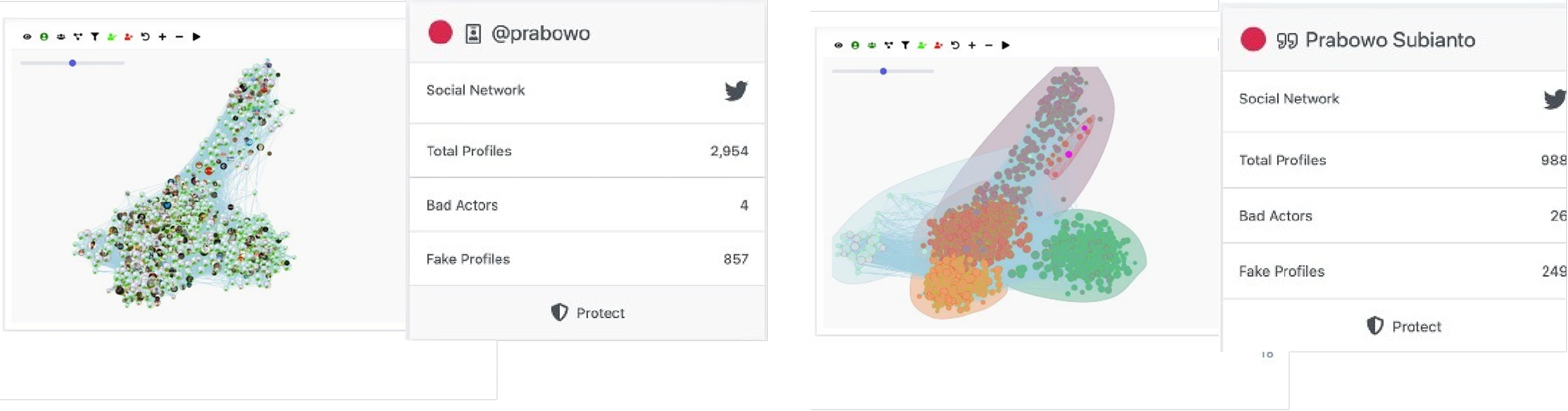The width and height of the screenshot is (1568, 411).
Task: Zoom out with minus icon on right graph
Action: (x=989, y=45)
